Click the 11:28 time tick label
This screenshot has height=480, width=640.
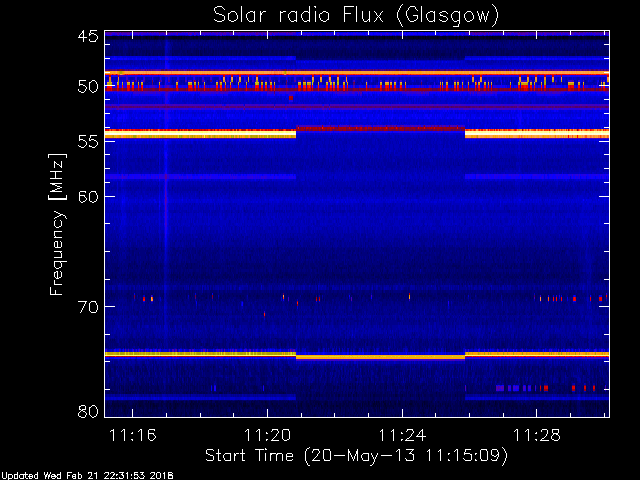[x=537, y=435]
